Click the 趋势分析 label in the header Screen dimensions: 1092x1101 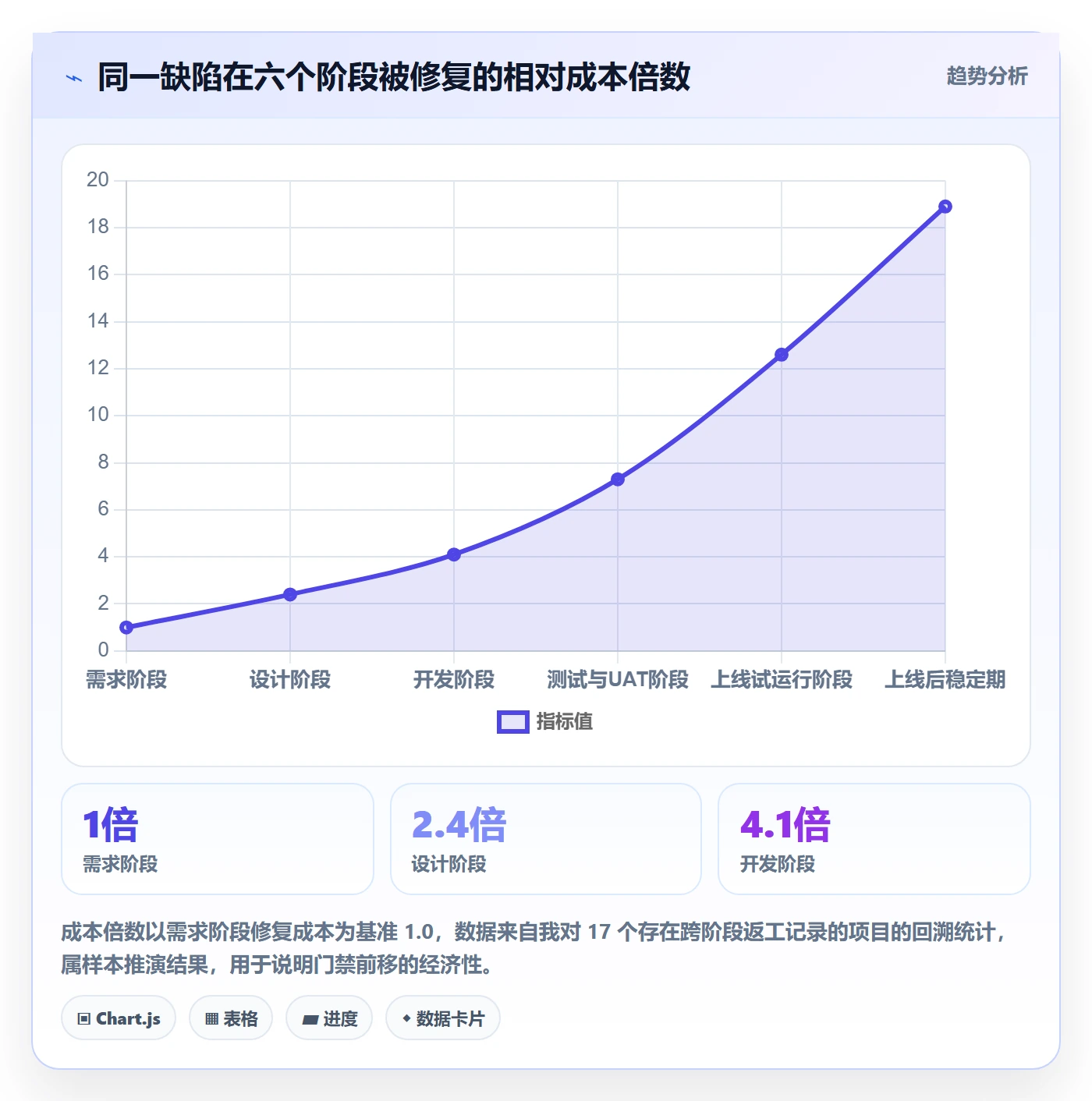point(987,76)
